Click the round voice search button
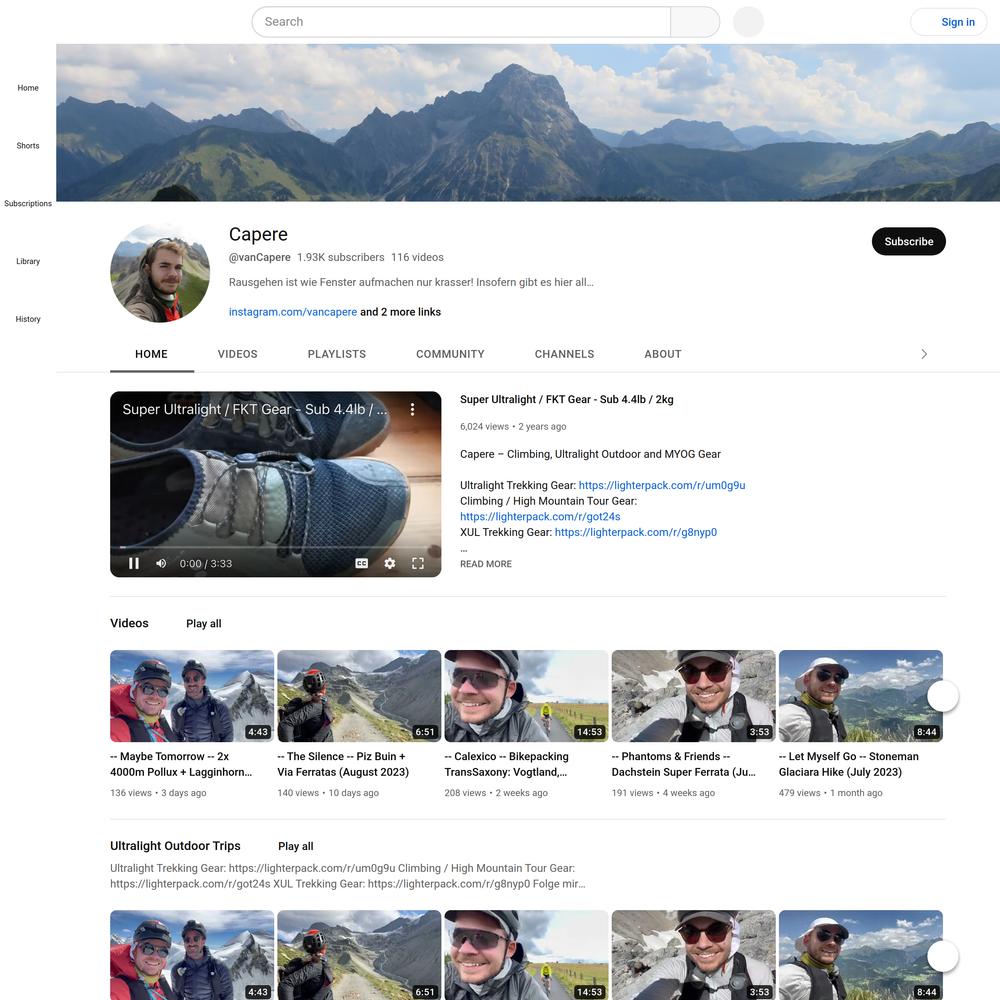The width and height of the screenshot is (1000, 1000). click(748, 22)
